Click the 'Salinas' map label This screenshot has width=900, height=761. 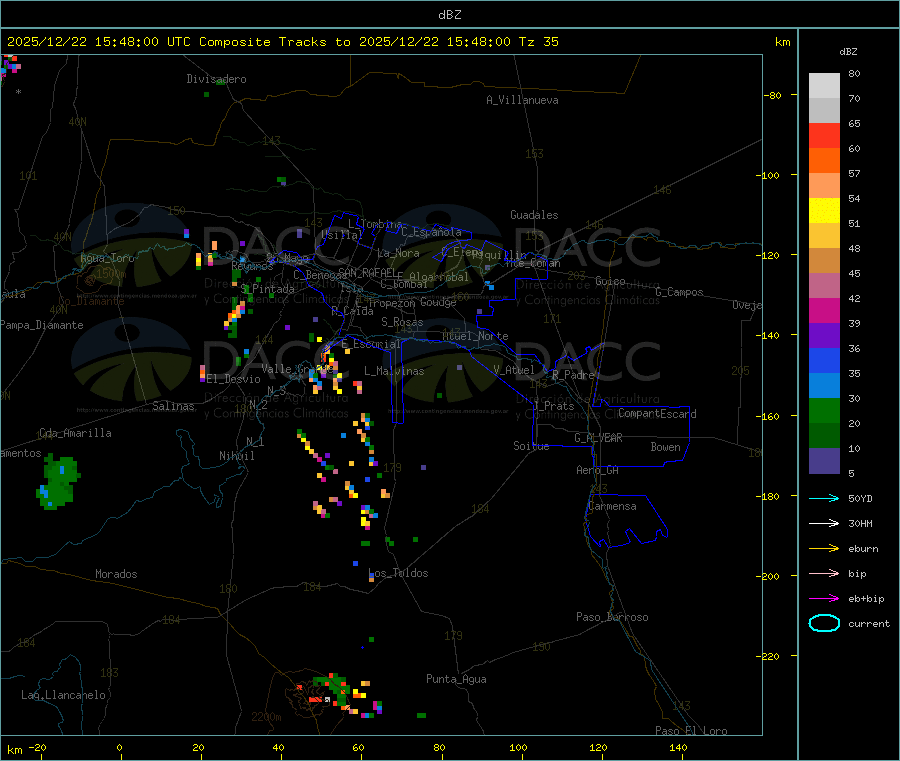pos(173,406)
